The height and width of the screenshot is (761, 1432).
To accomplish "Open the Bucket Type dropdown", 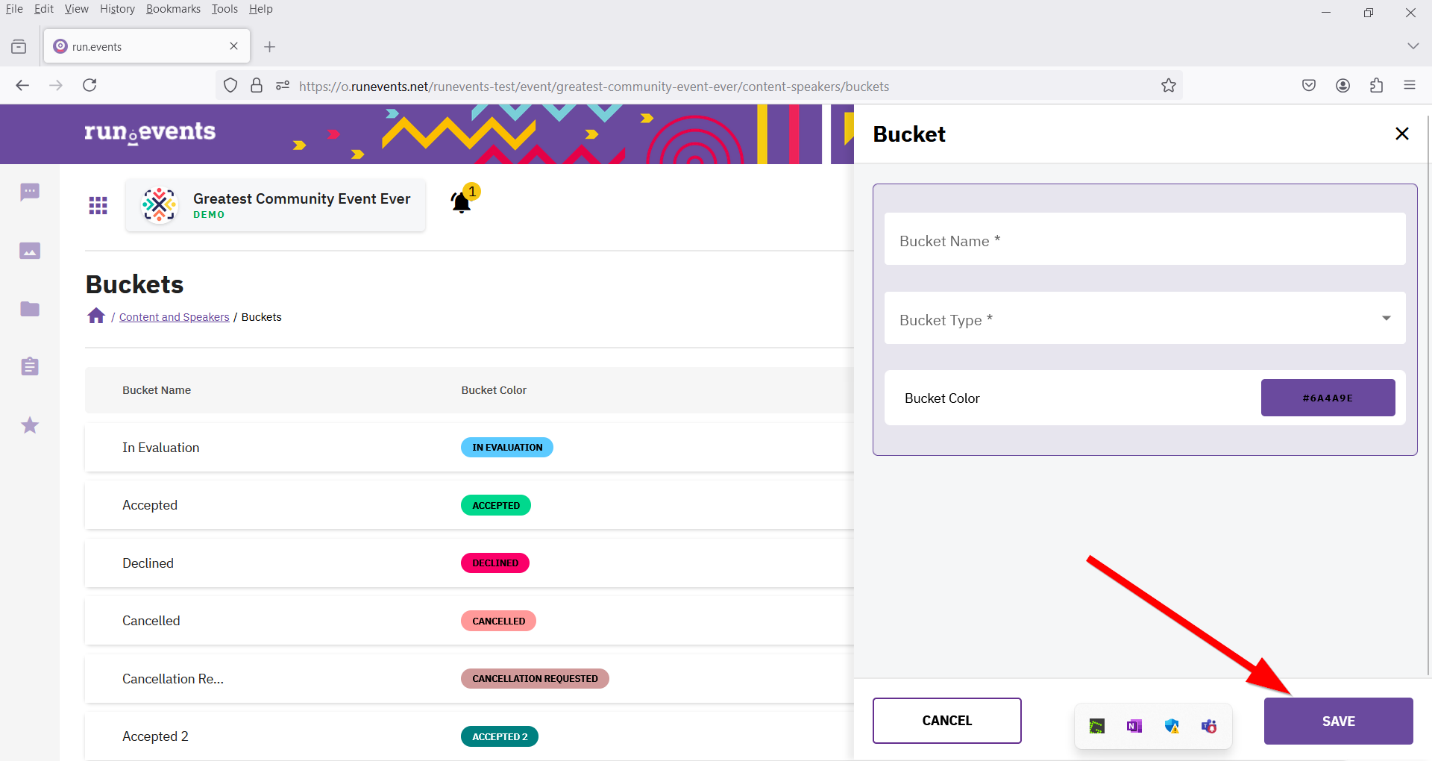I will [x=1145, y=318].
